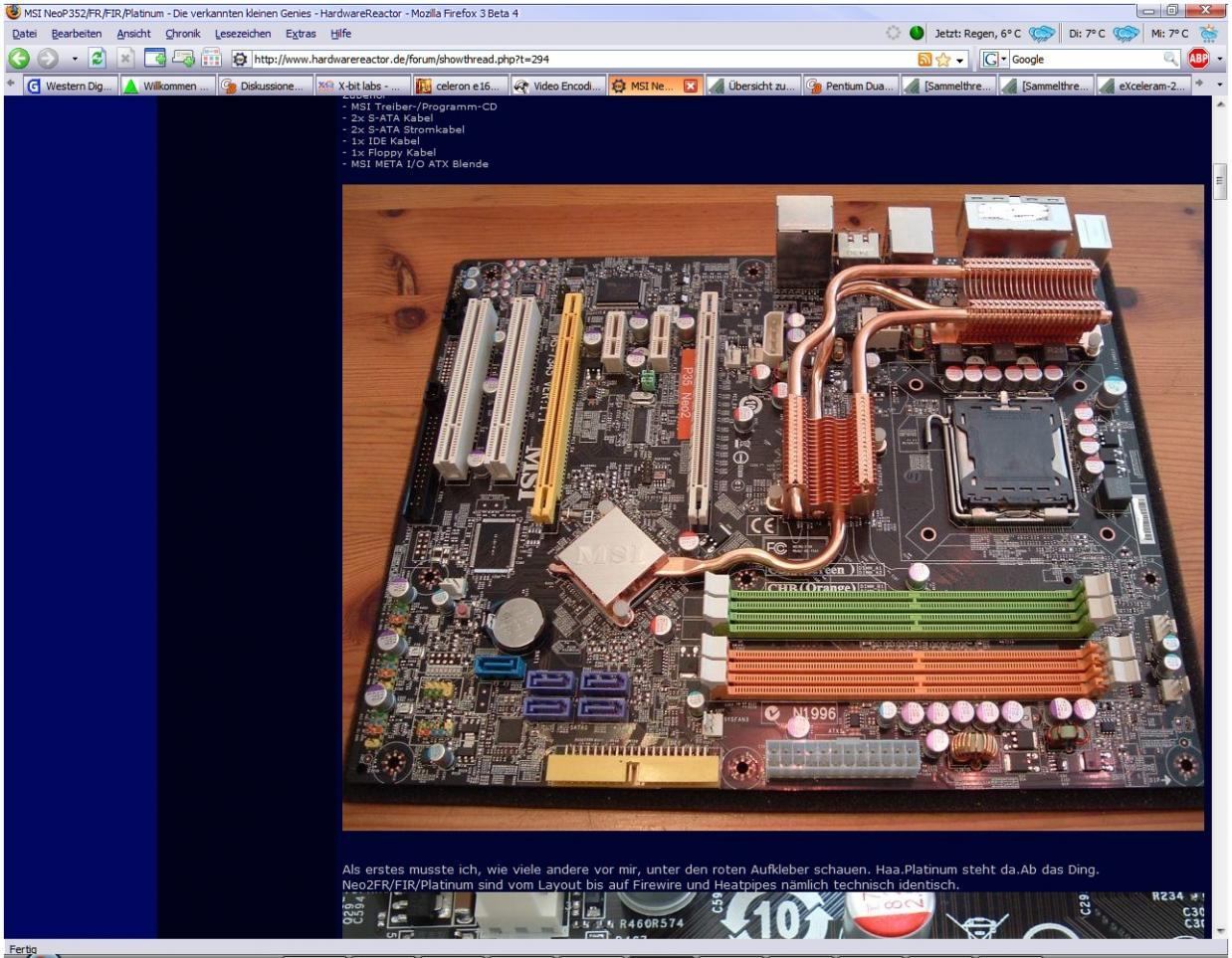
Task: Click the colored grid toolbar icon
Action: coord(212,60)
